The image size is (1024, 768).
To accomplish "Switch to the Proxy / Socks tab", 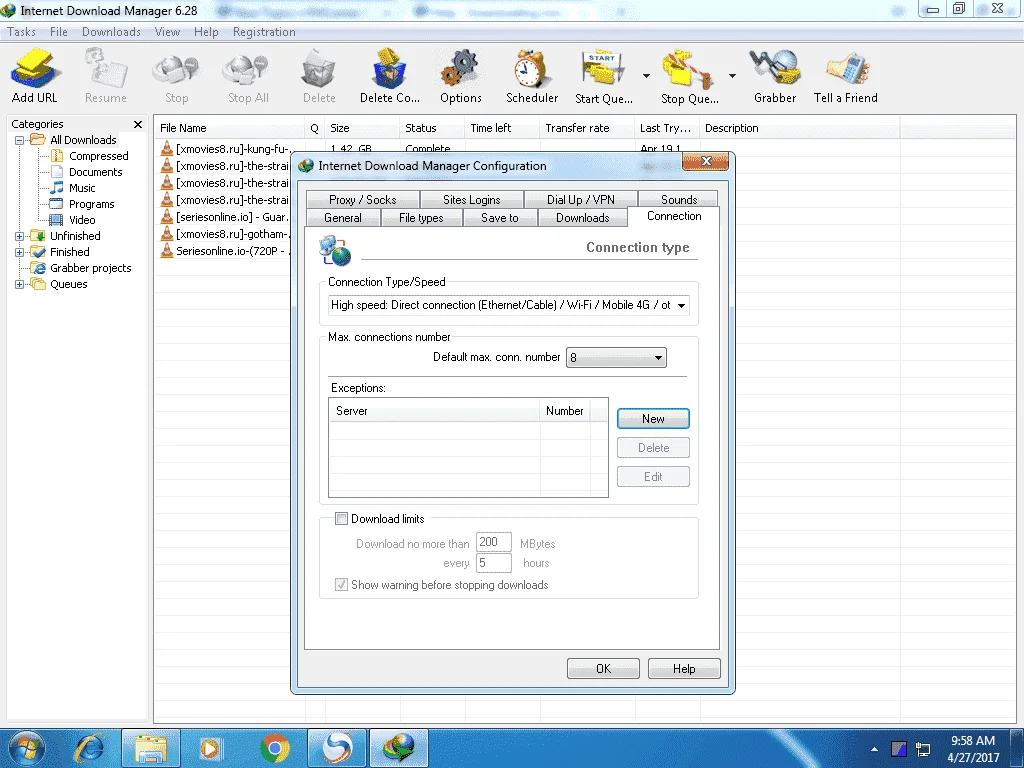I will 362,200.
